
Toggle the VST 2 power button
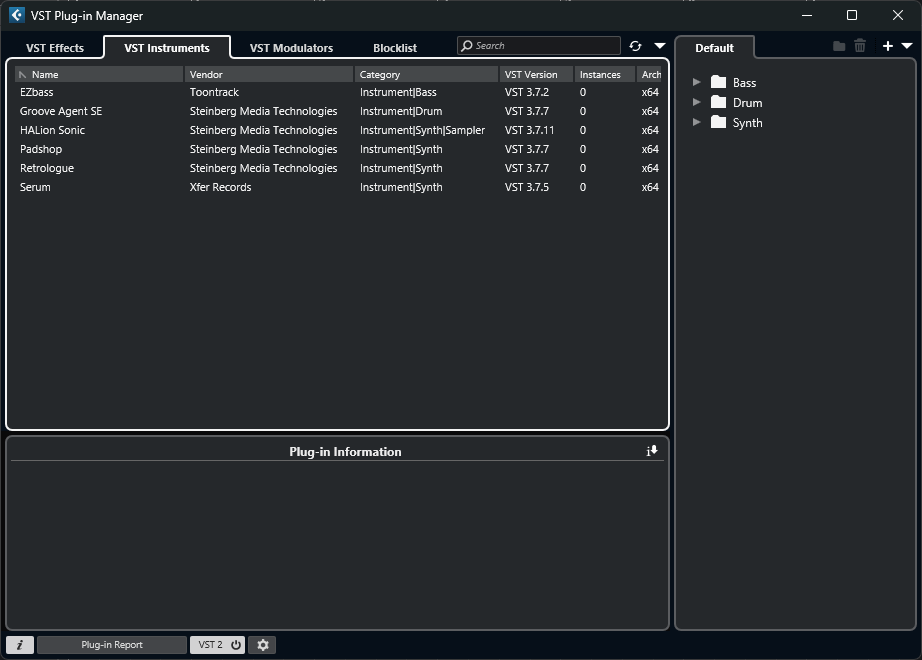218,645
